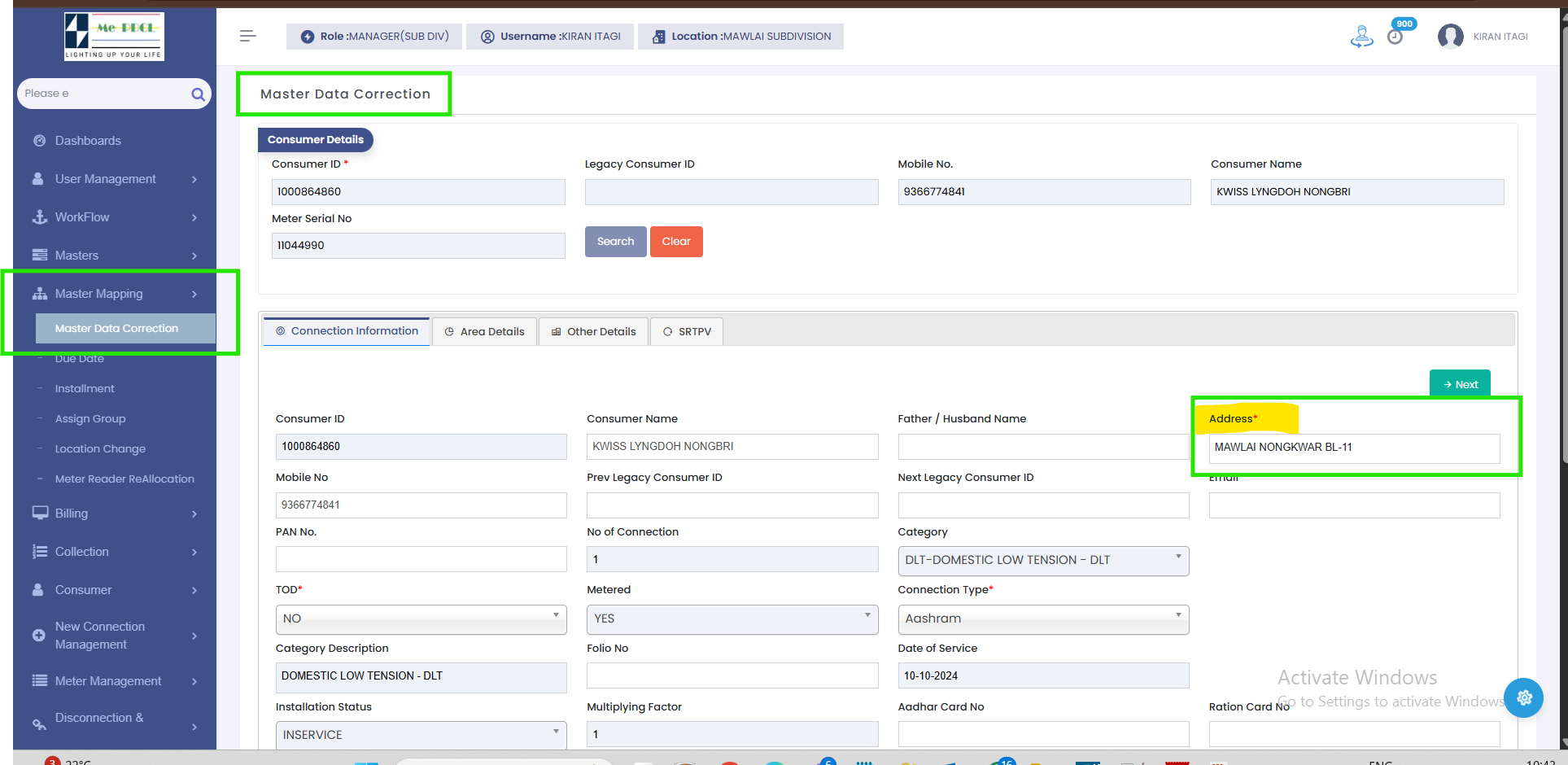Click the PAN No. input field
Viewport: 1568px width, 765px height.
[x=421, y=559]
